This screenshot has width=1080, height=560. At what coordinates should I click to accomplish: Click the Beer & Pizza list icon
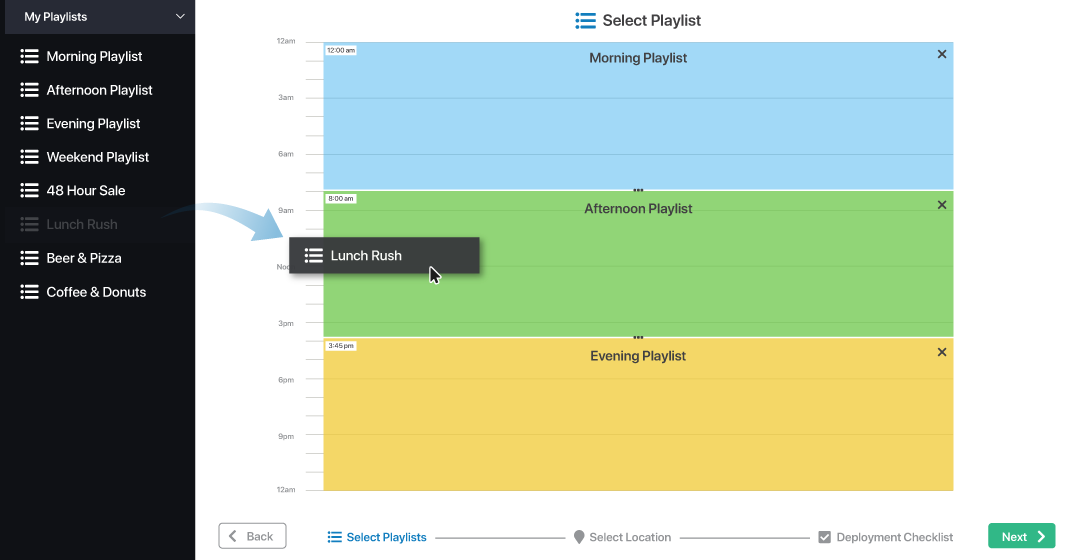[30, 258]
